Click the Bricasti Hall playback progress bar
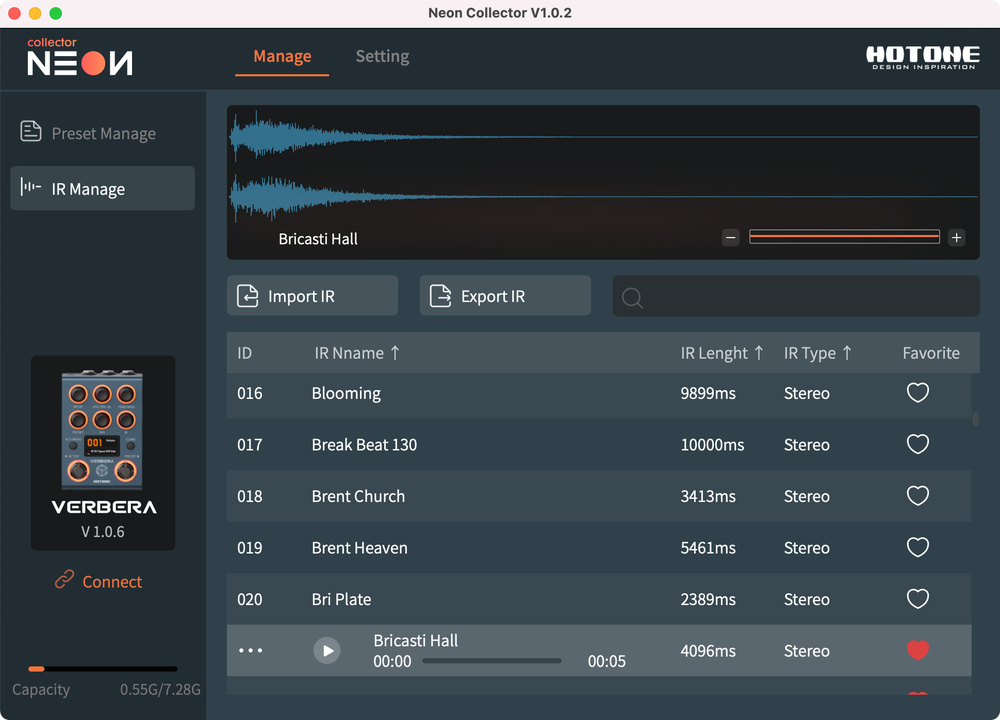 [492, 661]
